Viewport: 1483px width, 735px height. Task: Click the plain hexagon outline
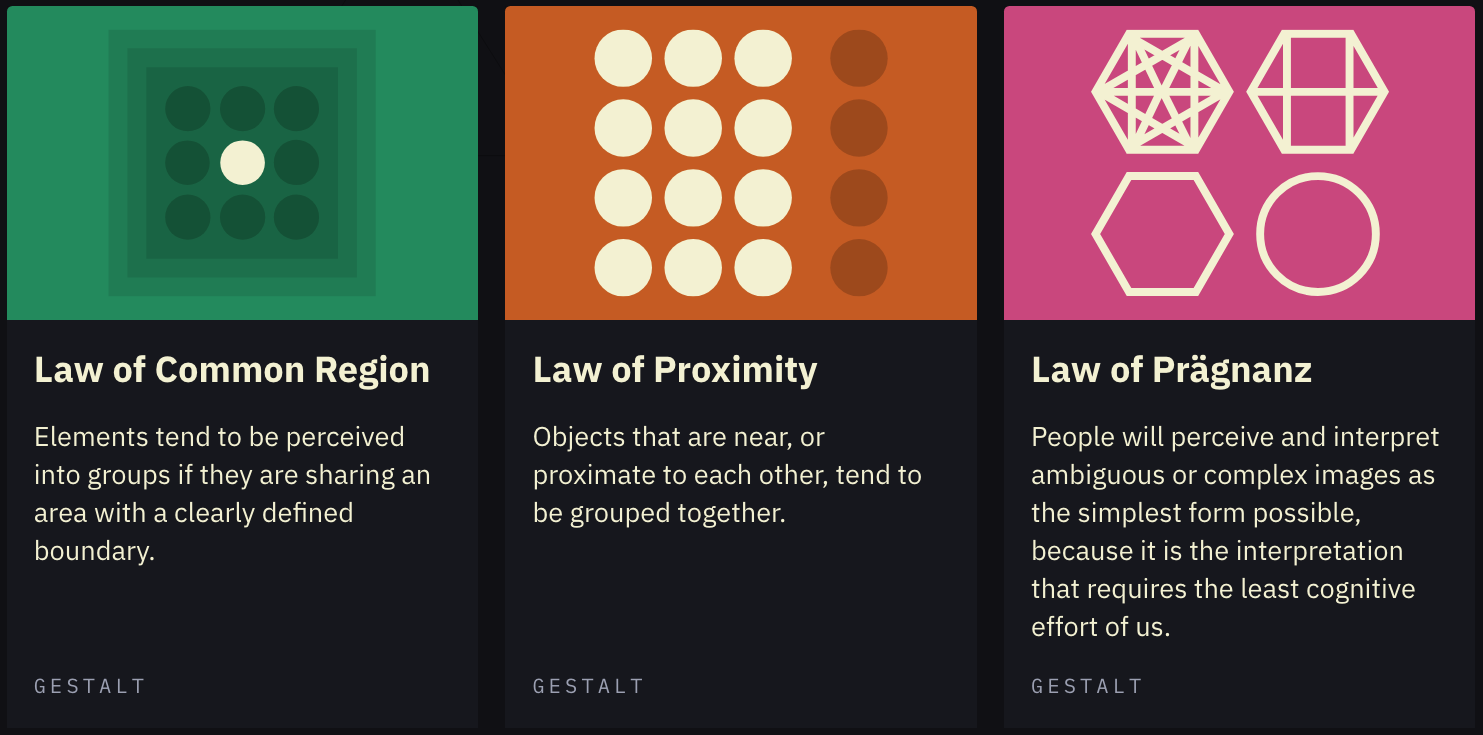[x=1162, y=234]
